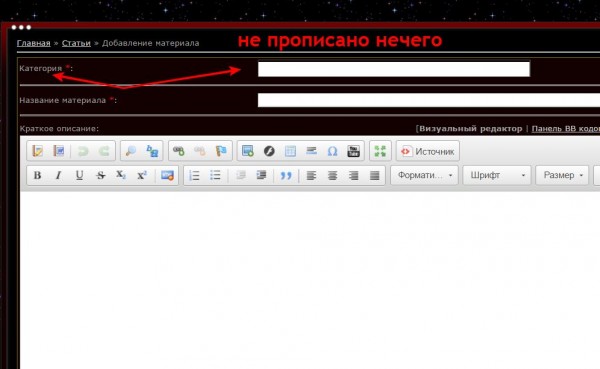The height and width of the screenshot is (369, 600).
Task: Open Find with the magnifier icon
Action: [131, 151]
